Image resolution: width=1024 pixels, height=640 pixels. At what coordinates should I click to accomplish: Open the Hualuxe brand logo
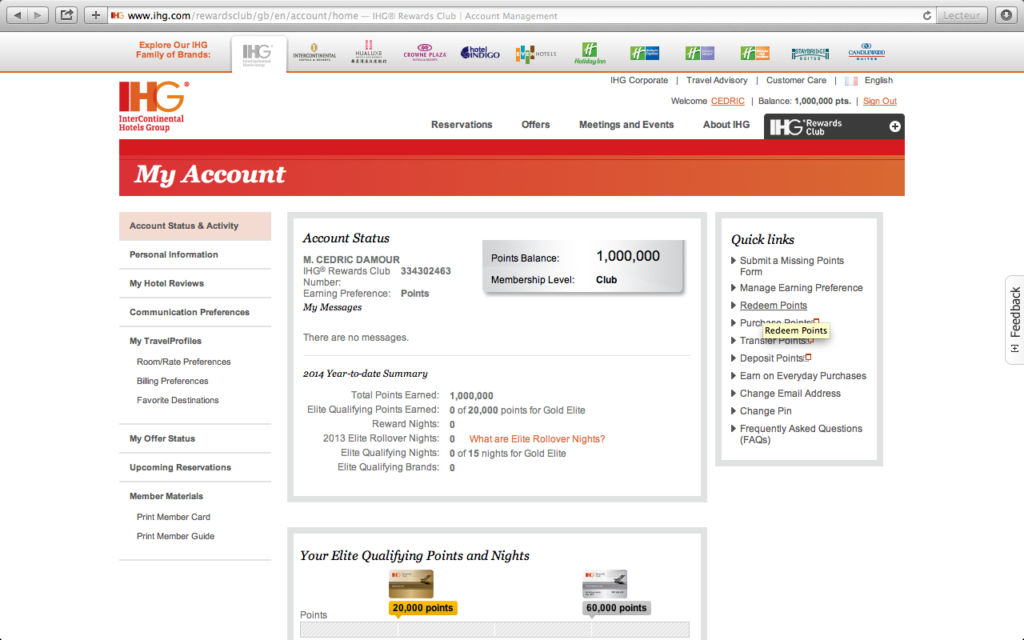click(x=369, y=52)
